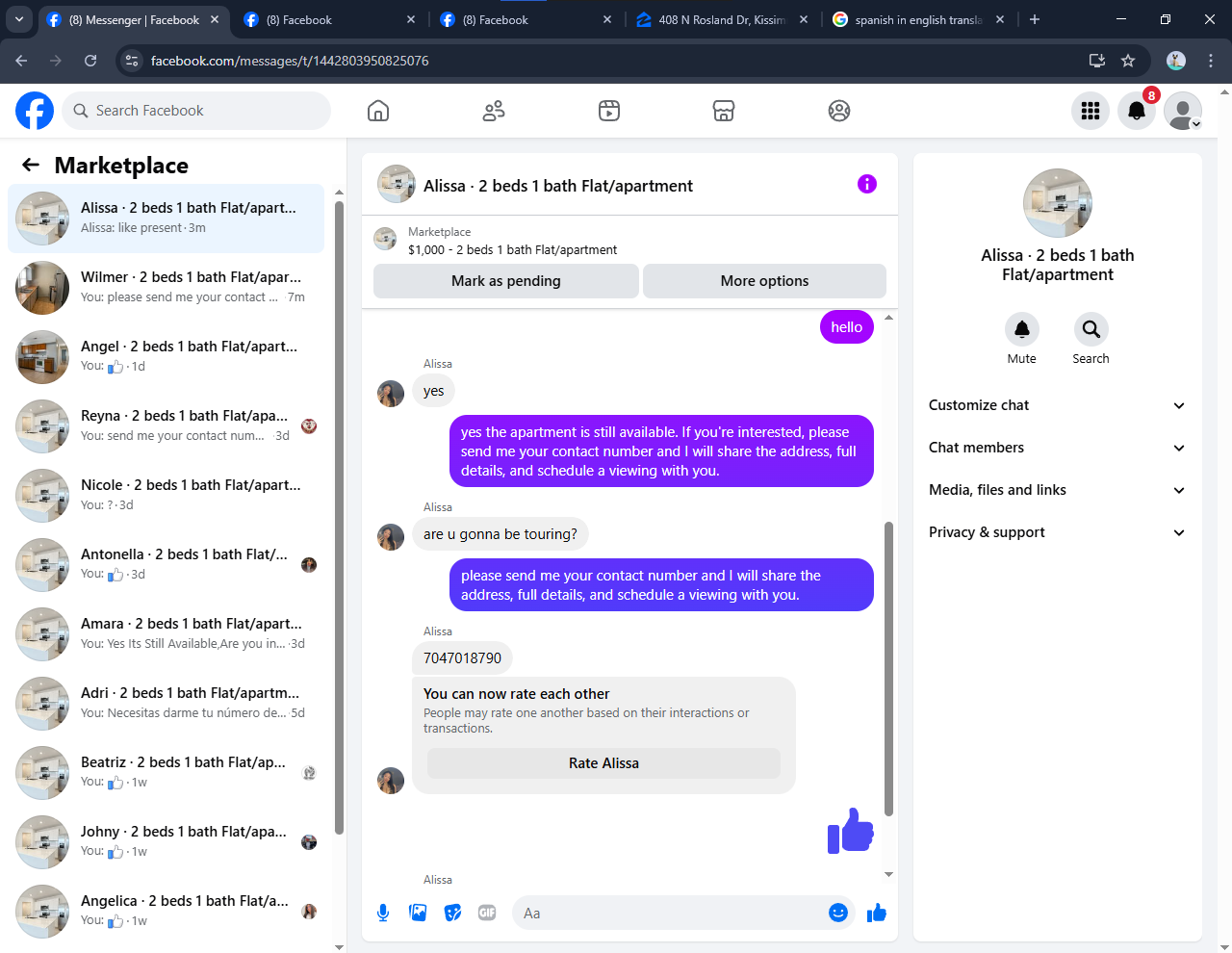The width and height of the screenshot is (1232, 953).
Task: Open the Johny conversation
Action: [x=166, y=842]
